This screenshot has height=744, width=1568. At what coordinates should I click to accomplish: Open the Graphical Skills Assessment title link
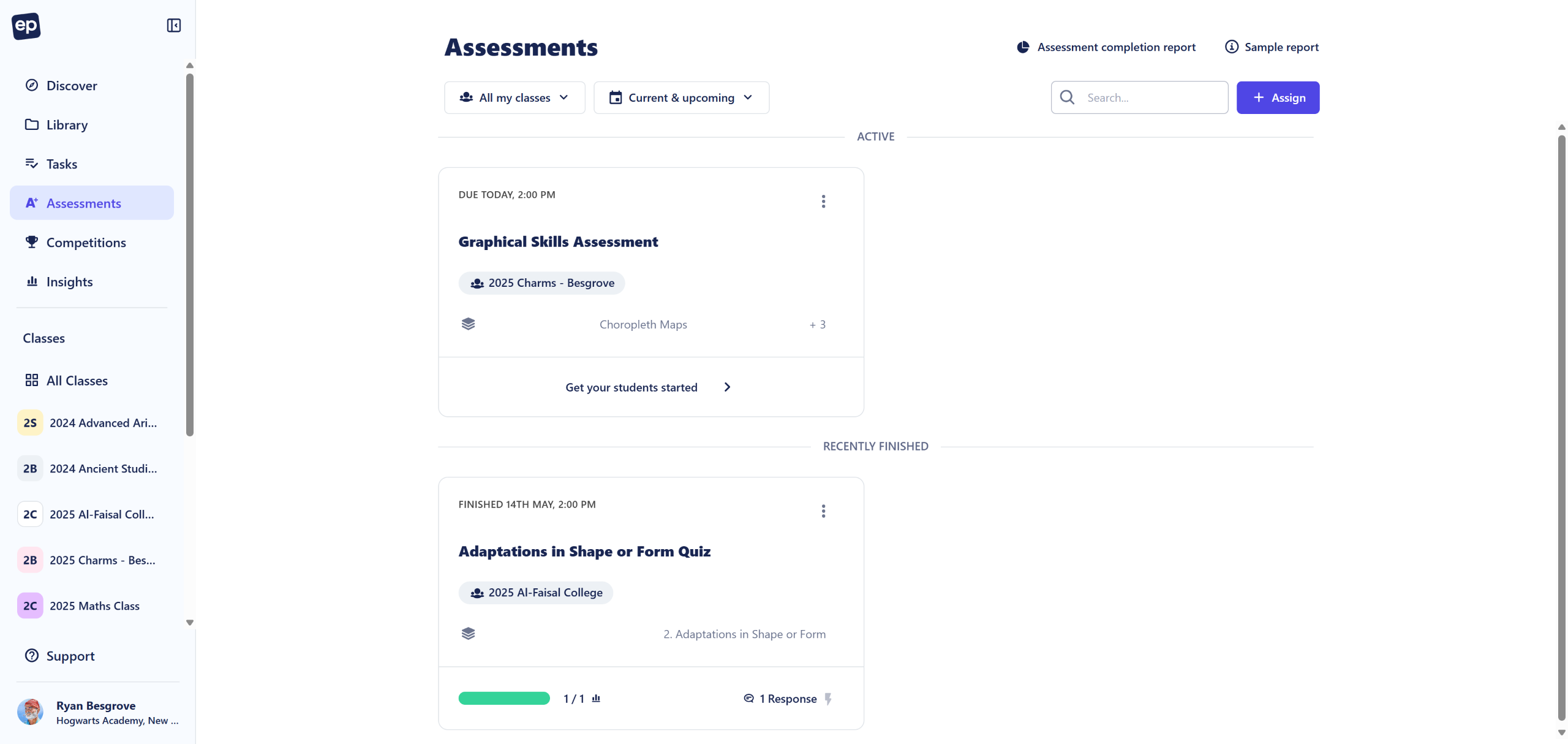[x=558, y=242]
